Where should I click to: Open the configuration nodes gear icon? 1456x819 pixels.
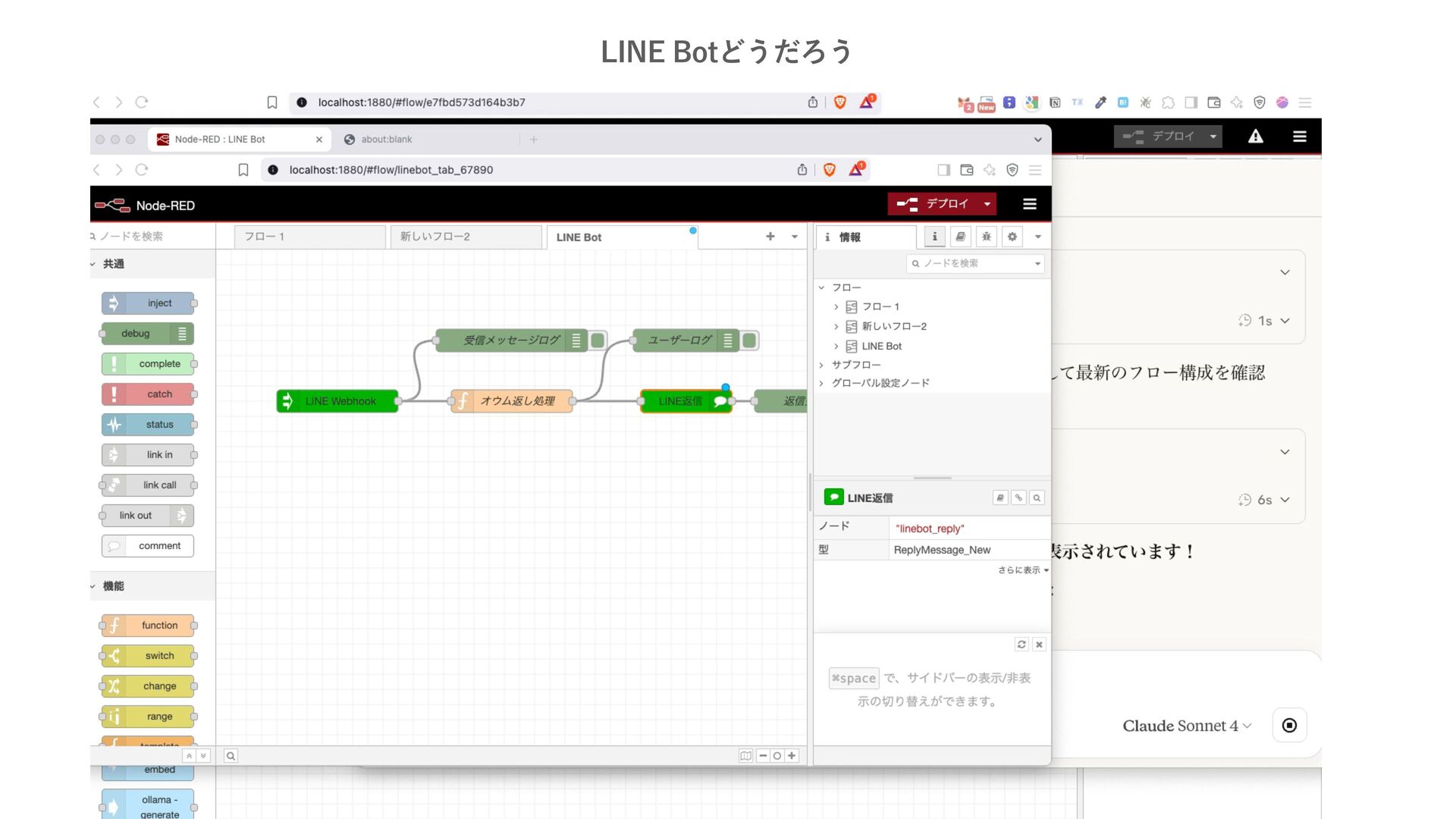1012,237
